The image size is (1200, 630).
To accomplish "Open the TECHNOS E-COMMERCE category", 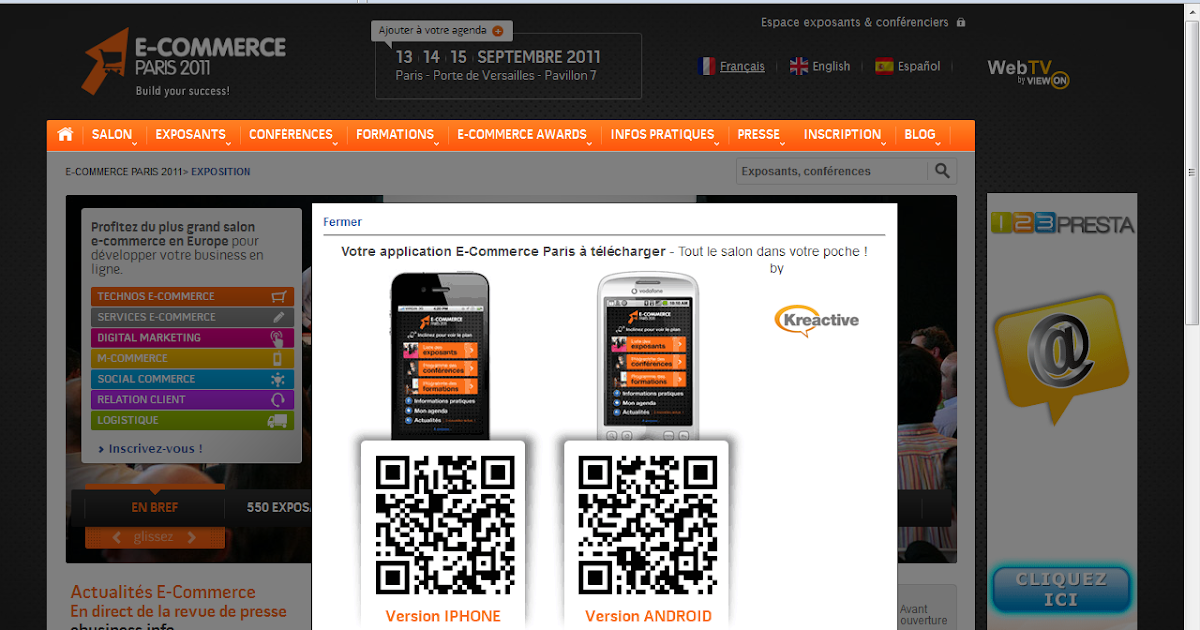I will 192,296.
